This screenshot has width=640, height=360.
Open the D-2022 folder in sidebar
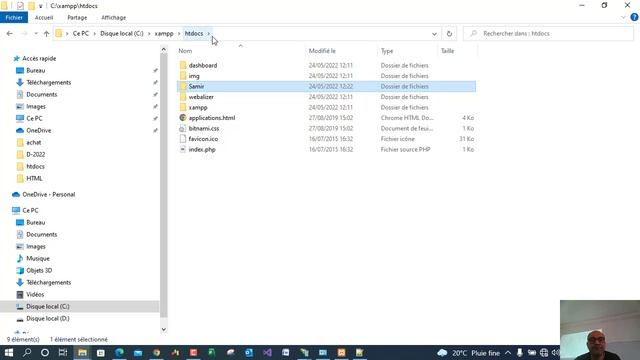click(36, 154)
